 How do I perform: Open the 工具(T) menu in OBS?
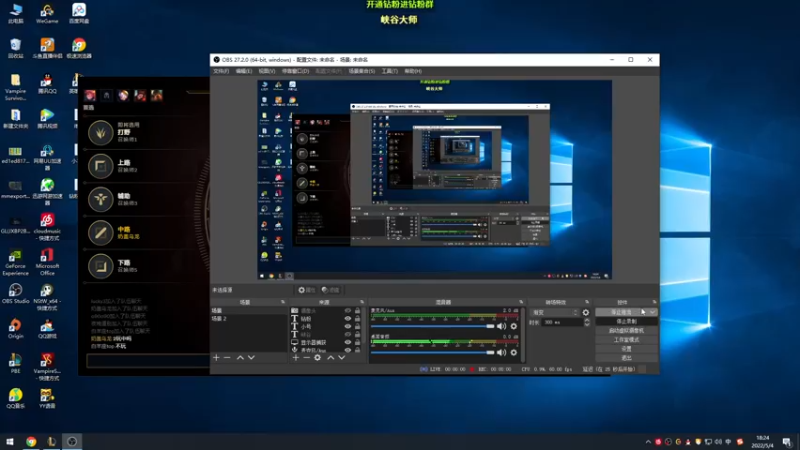coord(389,71)
